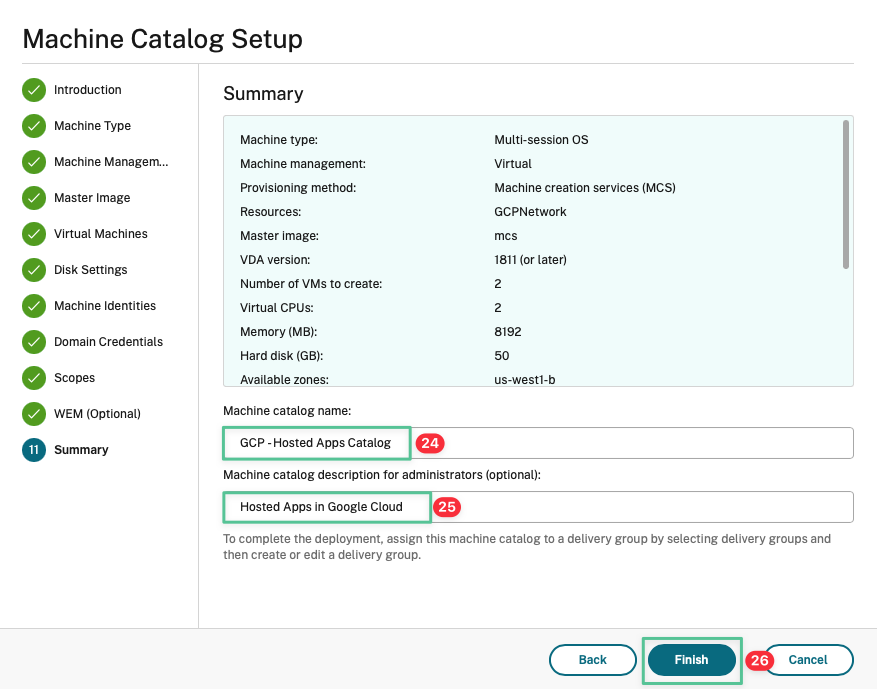
Task: Click the WEM (Optional) checkmark icon
Action: 34,414
